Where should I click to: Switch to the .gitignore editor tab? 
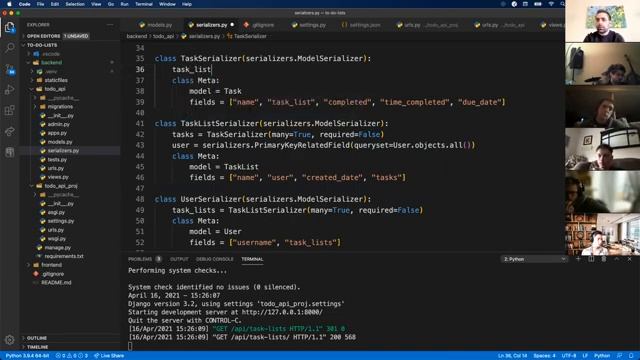(x=259, y=25)
